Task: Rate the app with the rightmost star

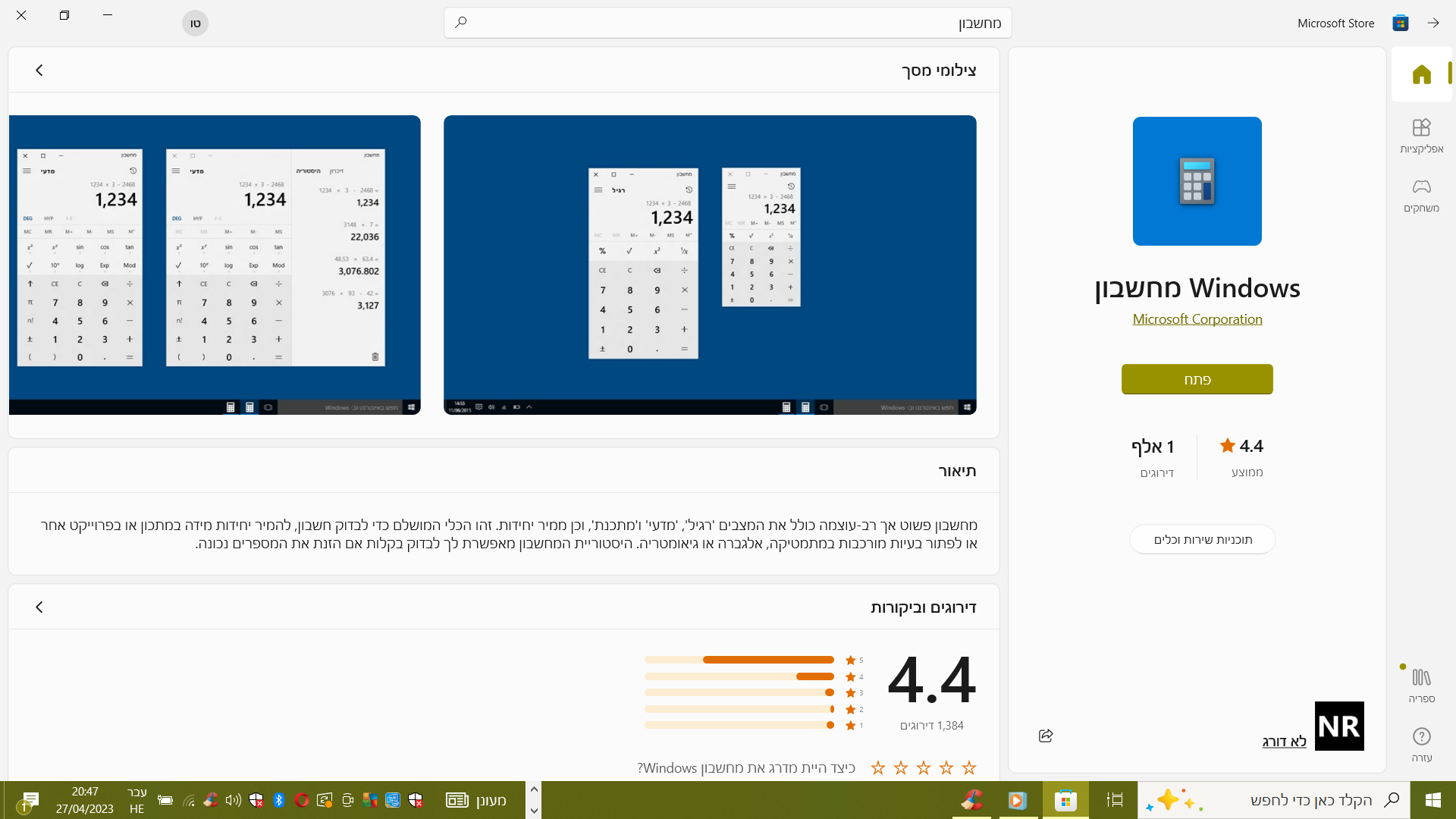Action: pyautogui.click(x=968, y=768)
